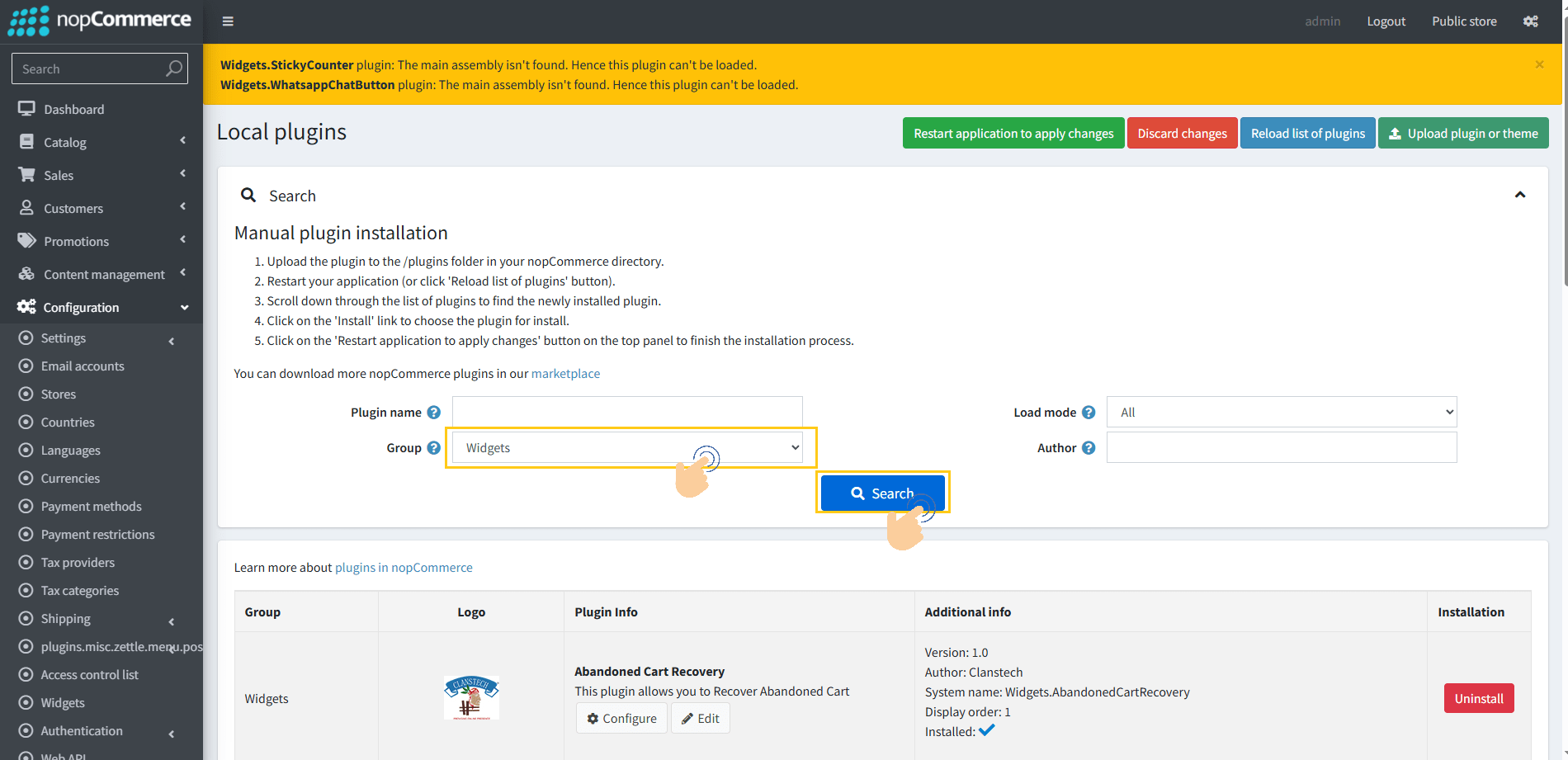1568x760 pixels.
Task: Open the Load mode dropdown
Action: 1281,413
